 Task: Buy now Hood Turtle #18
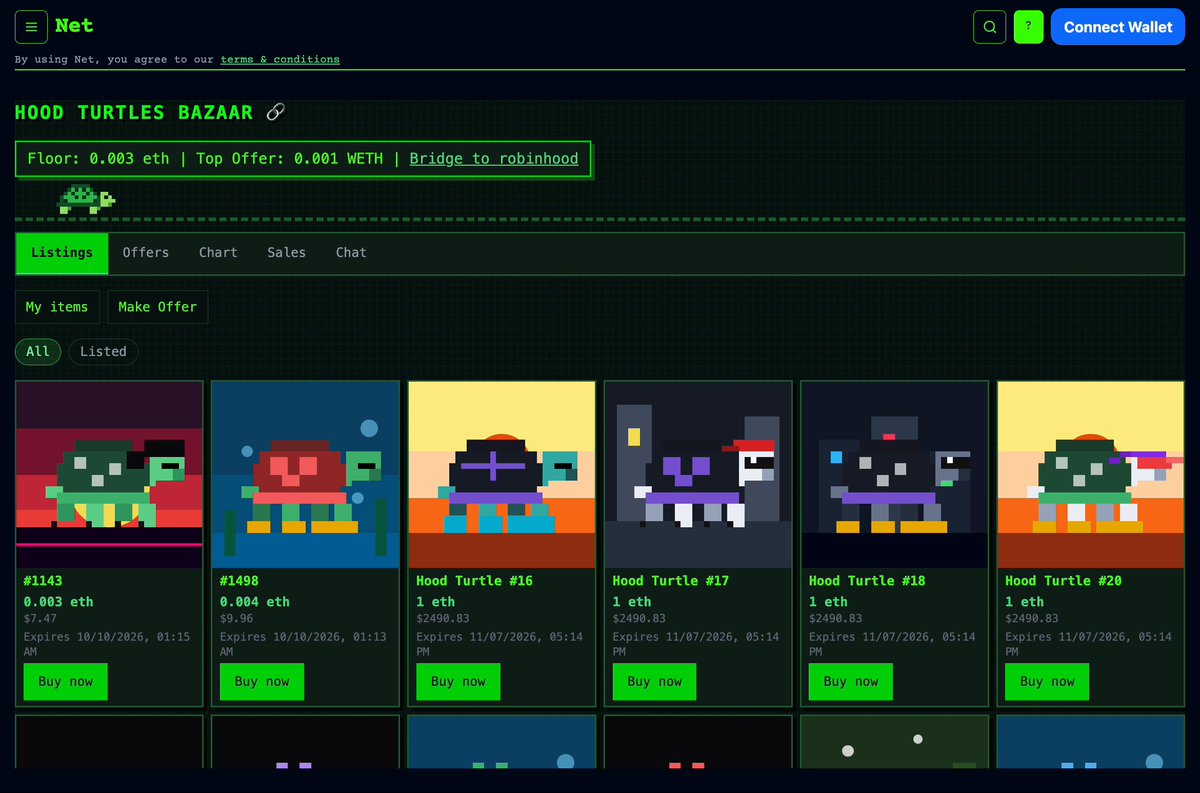coord(851,681)
